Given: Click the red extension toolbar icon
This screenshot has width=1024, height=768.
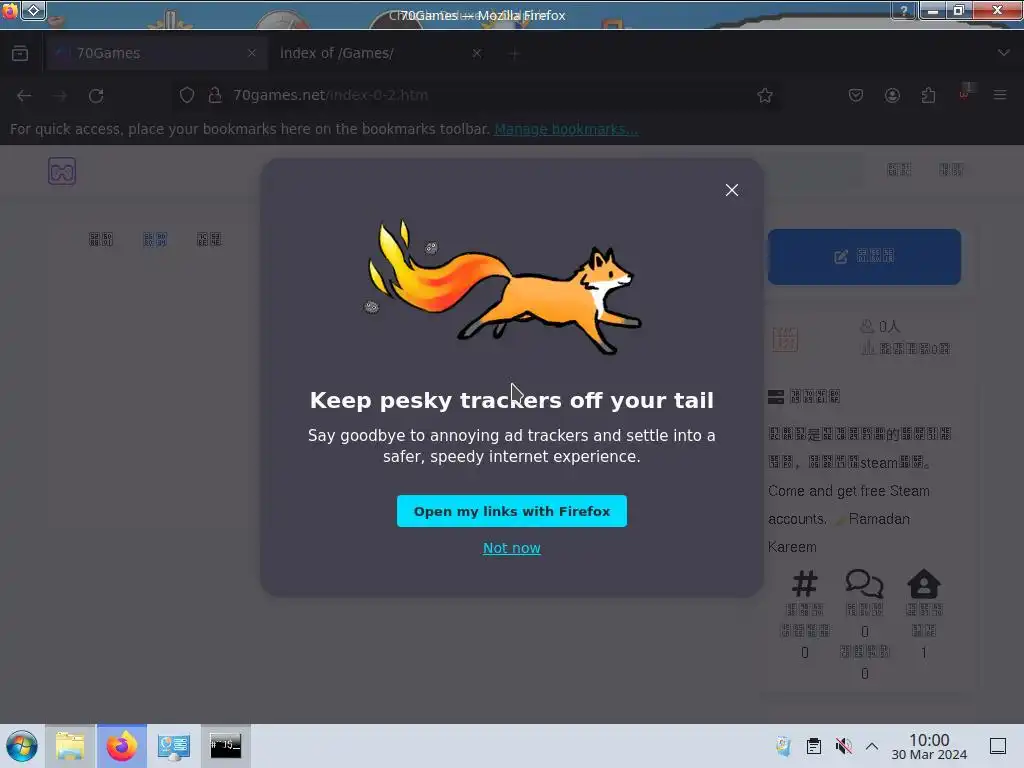Looking at the screenshot, I should [965, 93].
